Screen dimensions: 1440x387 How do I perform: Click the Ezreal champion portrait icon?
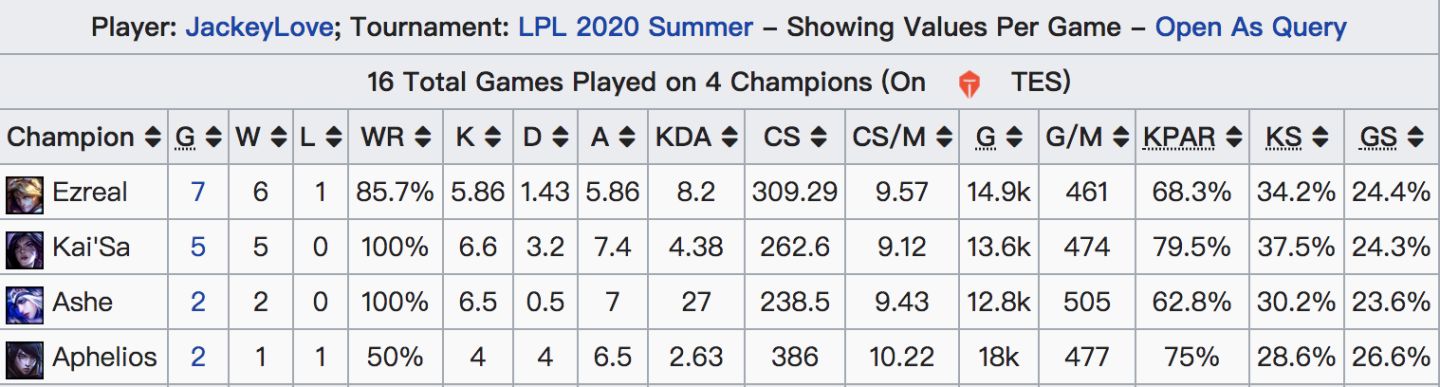point(25,192)
